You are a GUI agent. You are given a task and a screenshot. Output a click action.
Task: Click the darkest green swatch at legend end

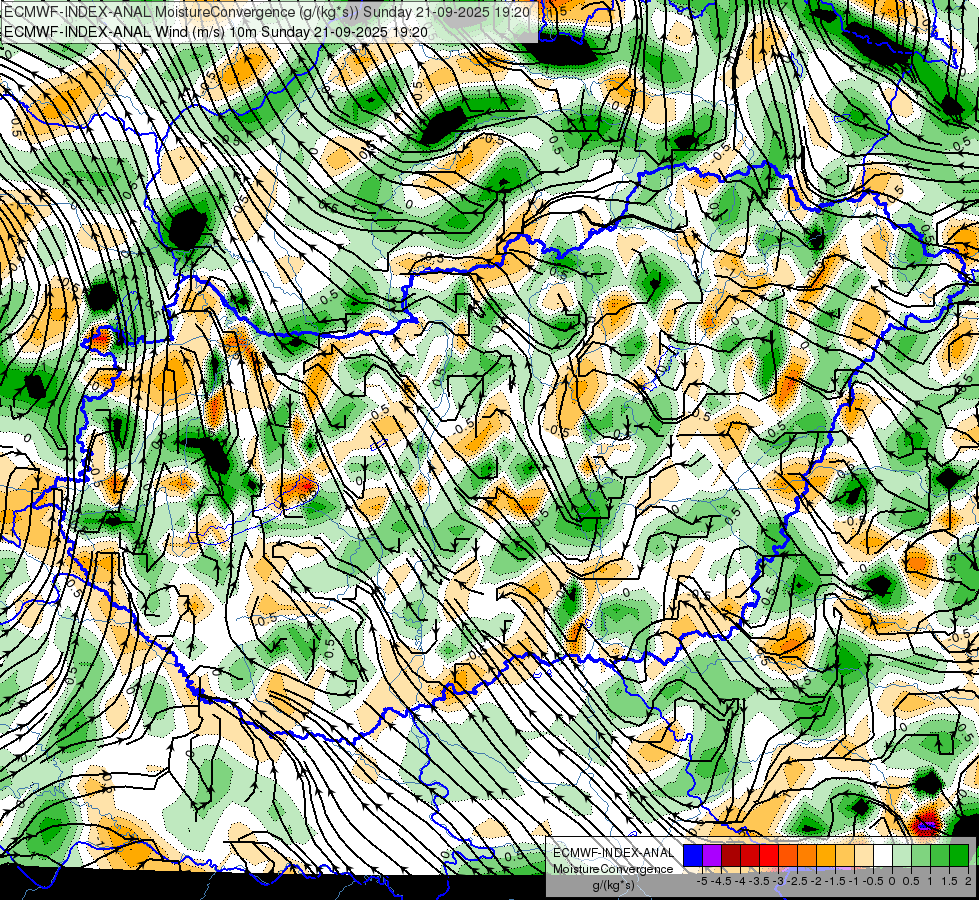coord(959,855)
